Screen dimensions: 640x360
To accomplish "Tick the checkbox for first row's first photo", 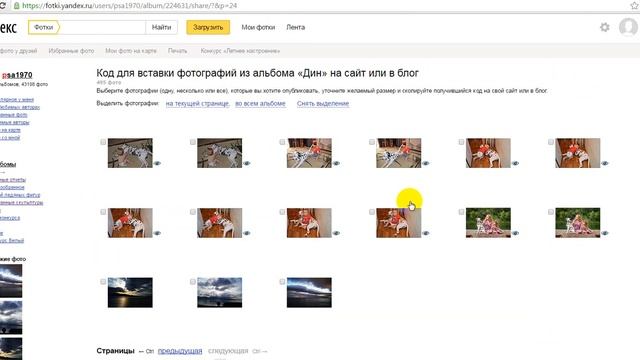I will (103, 142).
